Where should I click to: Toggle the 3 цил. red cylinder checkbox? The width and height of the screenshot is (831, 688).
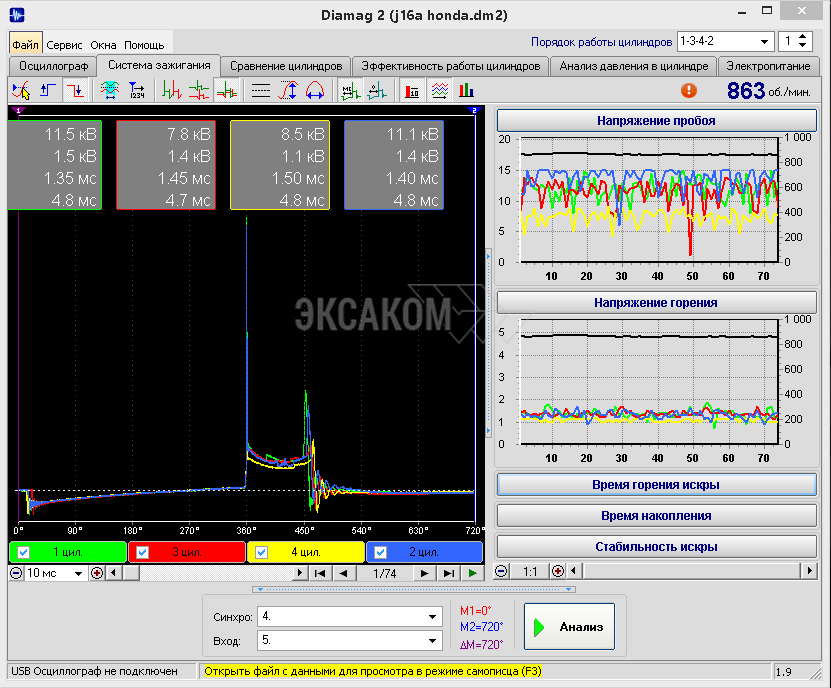(143, 552)
